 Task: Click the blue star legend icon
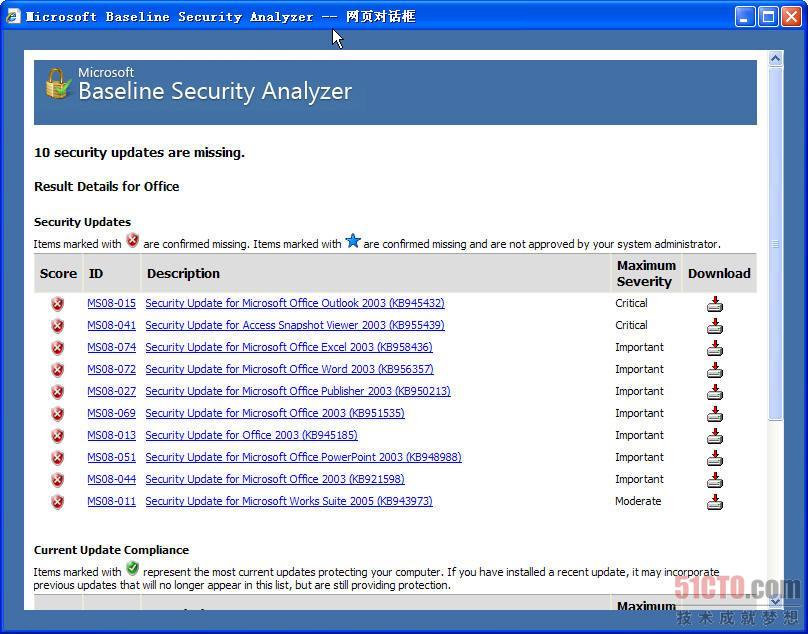pyautogui.click(x=353, y=240)
